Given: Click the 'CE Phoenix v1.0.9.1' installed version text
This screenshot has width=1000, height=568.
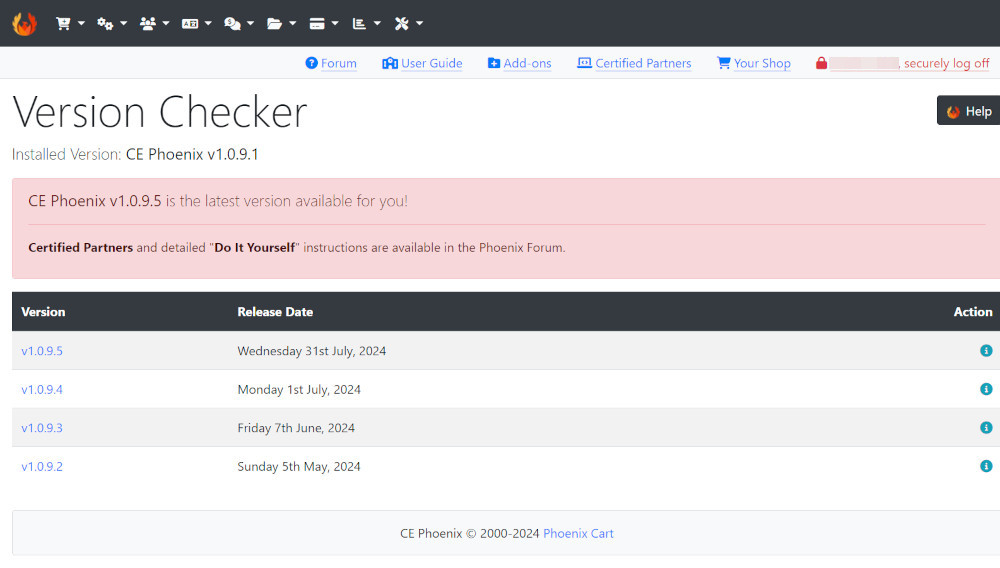Looking at the screenshot, I should pyautogui.click(x=192, y=154).
